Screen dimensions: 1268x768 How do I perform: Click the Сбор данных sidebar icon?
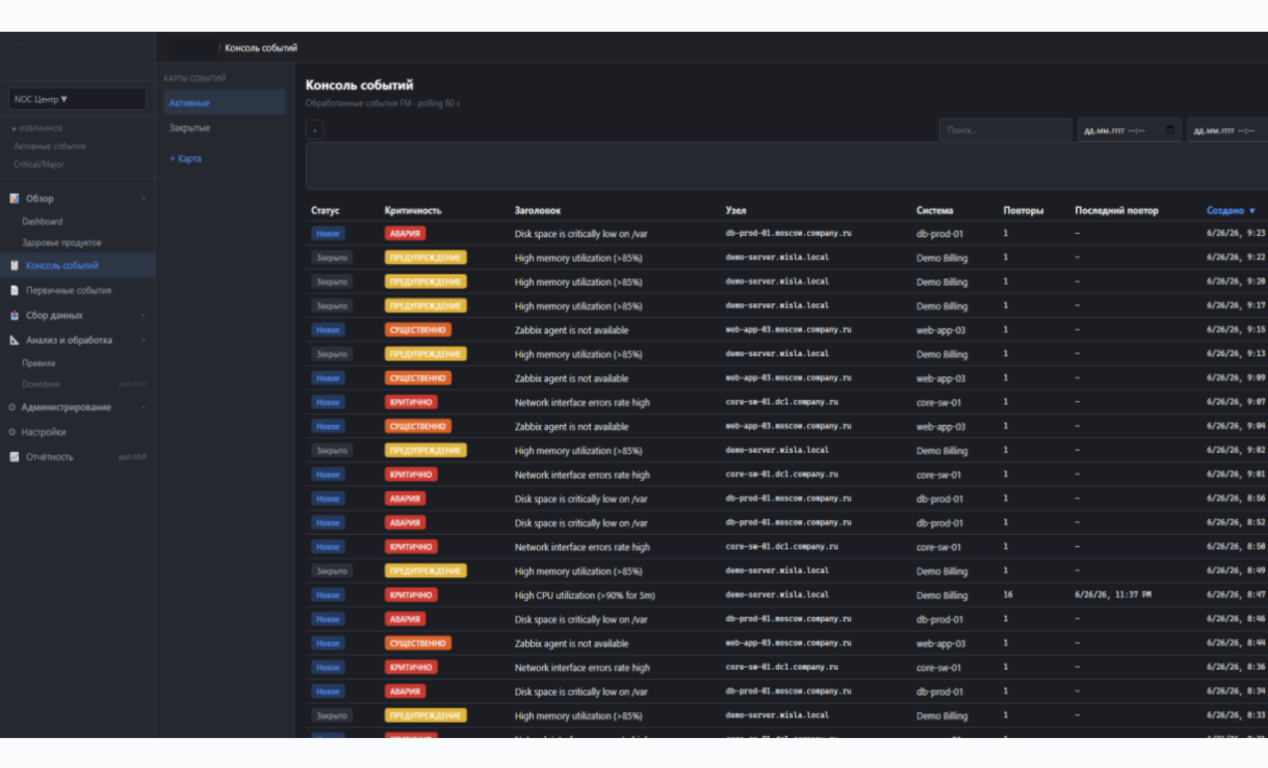(14, 315)
